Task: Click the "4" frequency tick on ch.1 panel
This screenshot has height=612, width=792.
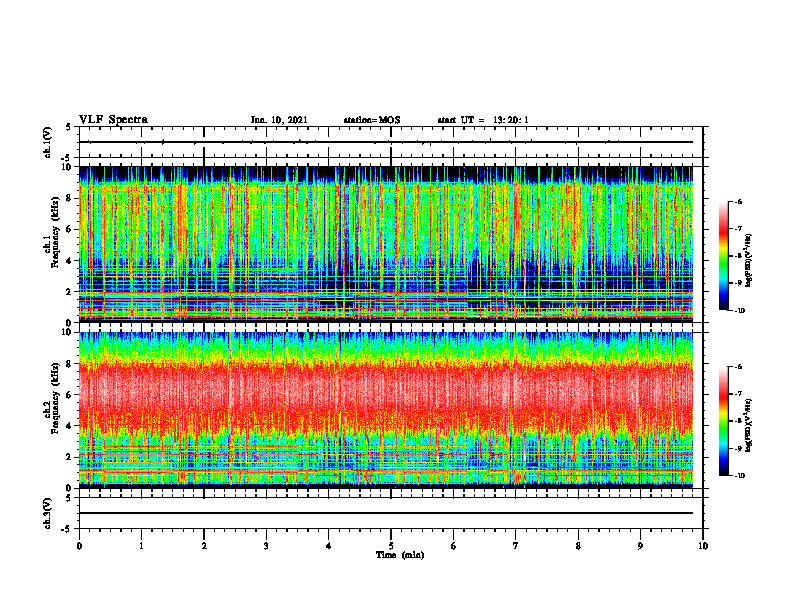Action: (x=69, y=261)
